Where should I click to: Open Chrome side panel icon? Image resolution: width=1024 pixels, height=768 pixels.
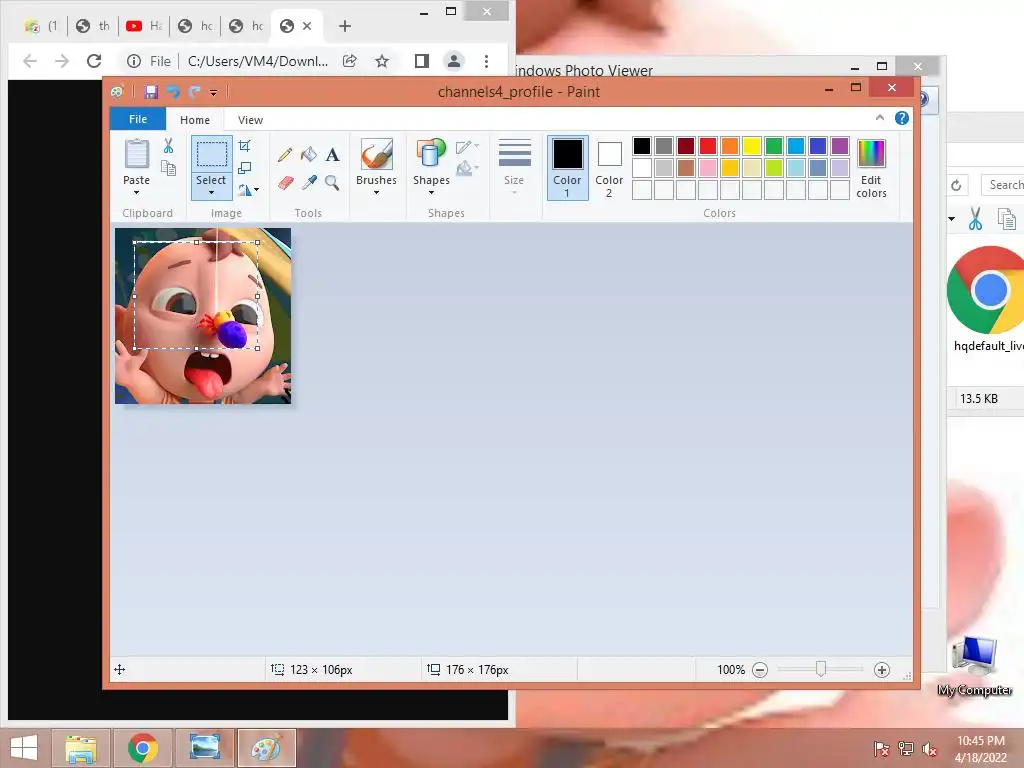coord(422,61)
